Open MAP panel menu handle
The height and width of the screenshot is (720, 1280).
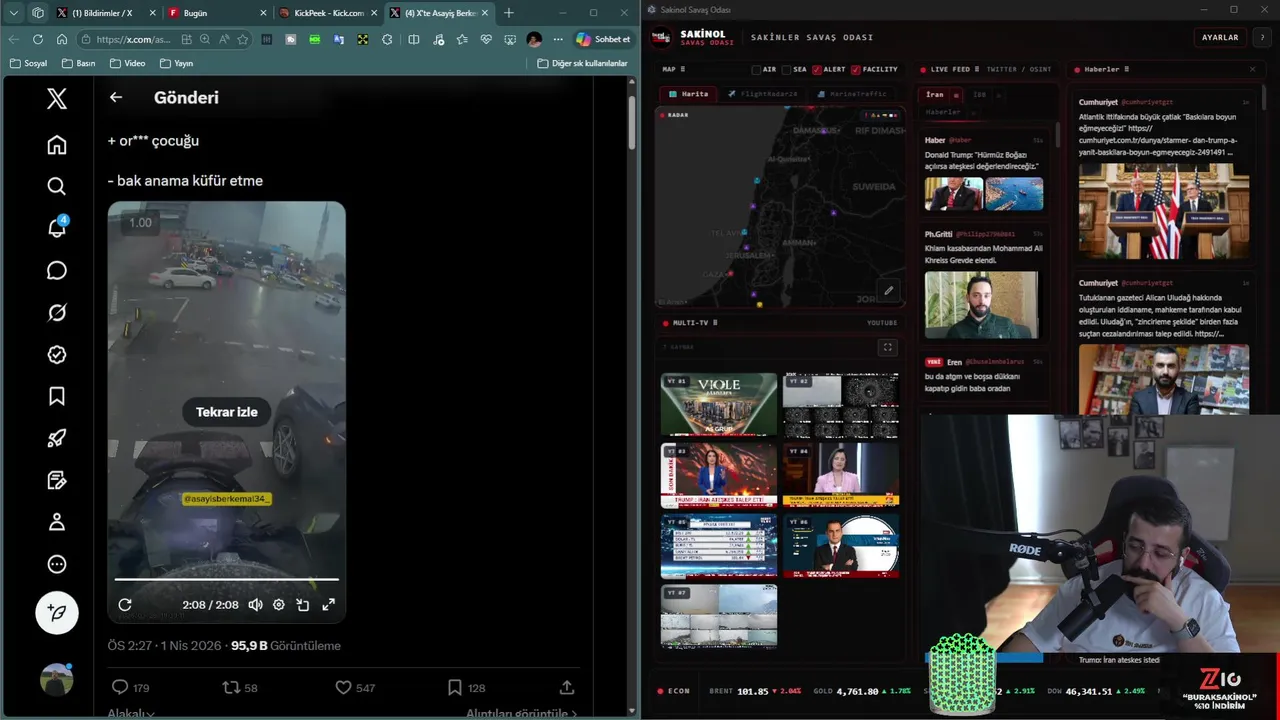[x=682, y=70]
